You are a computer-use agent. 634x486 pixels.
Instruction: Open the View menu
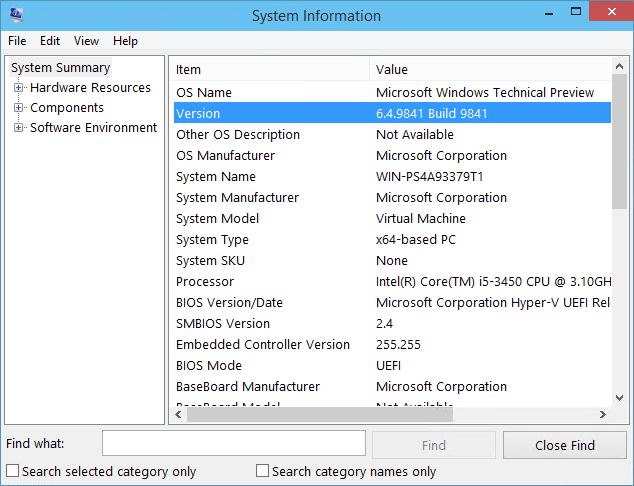tap(86, 41)
